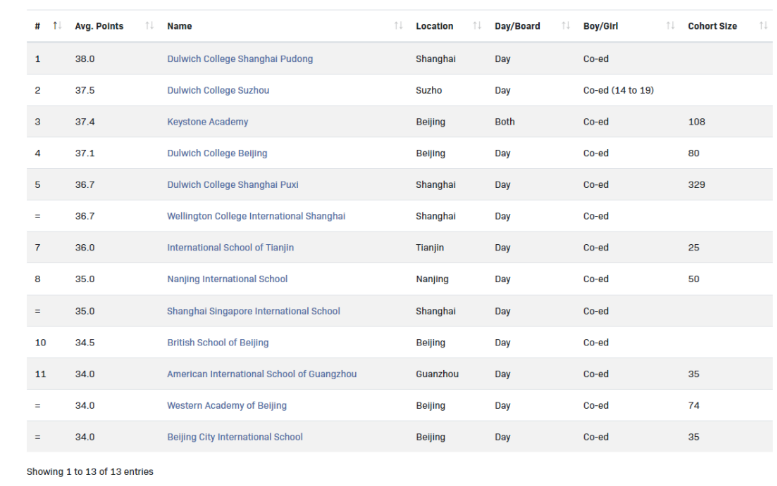Open Beijing City International School link
Viewport: 777px width, 486px height.
click(x=234, y=437)
